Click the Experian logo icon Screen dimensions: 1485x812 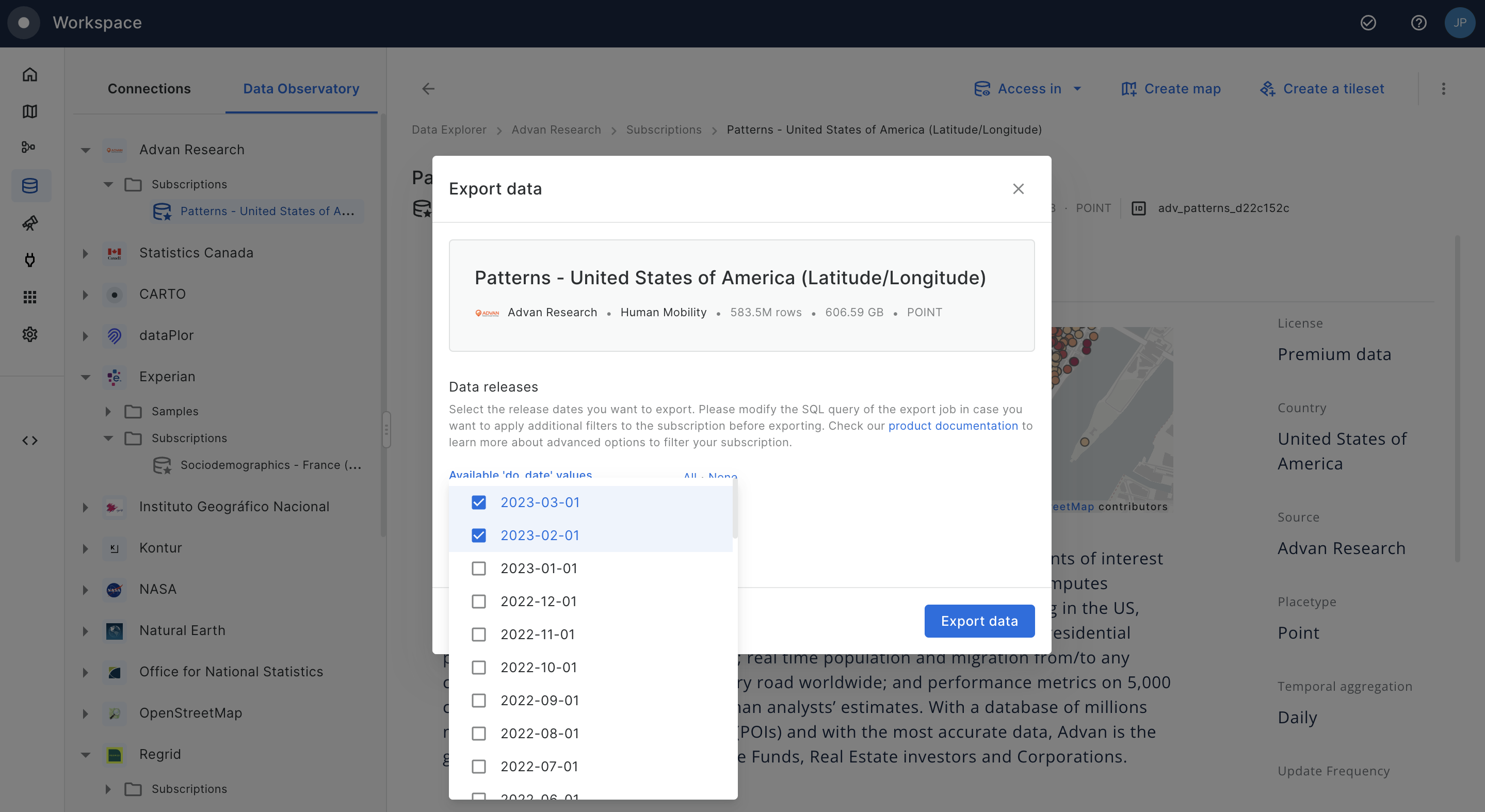(115, 377)
